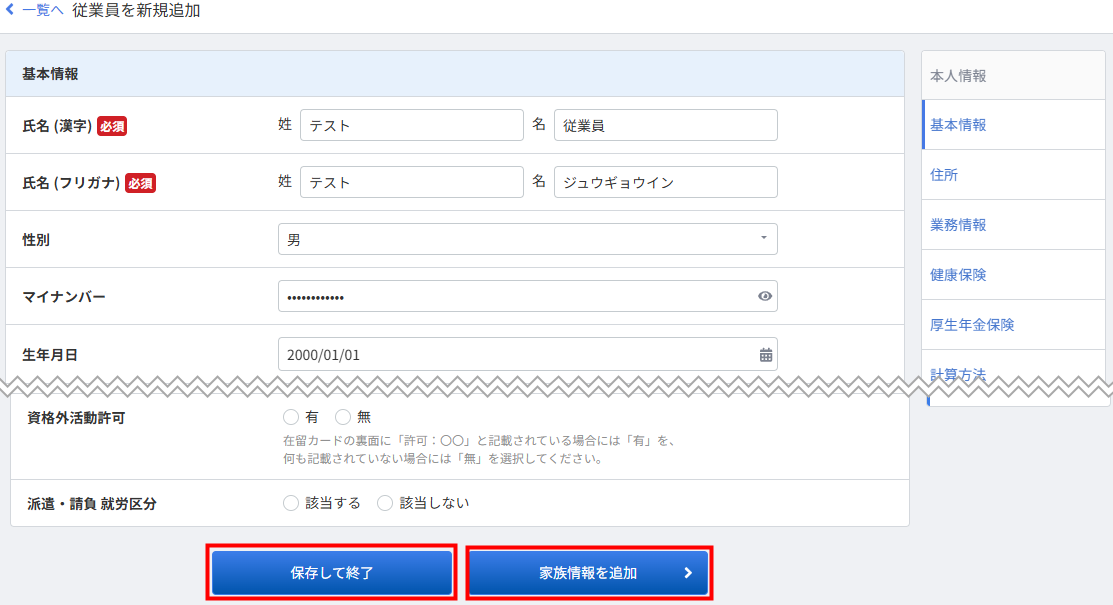Click the 名 furigana input field
The height and width of the screenshot is (605, 1113).
(665, 183)
